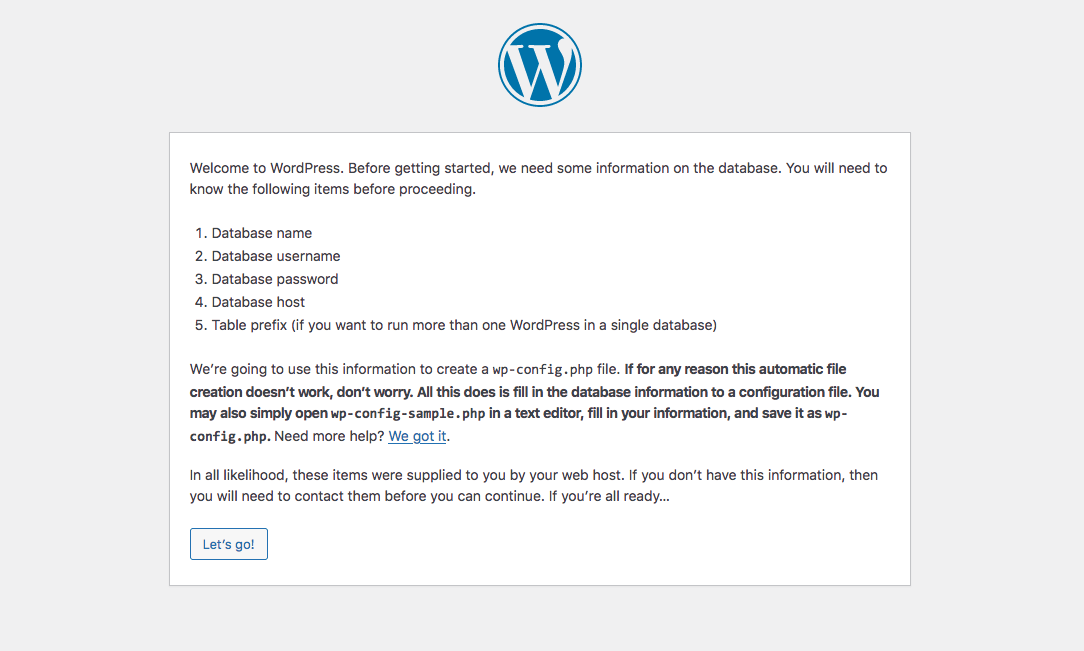Click the welcome paragraph text
The image size is (1084, 651).
(x=500, y=167)
